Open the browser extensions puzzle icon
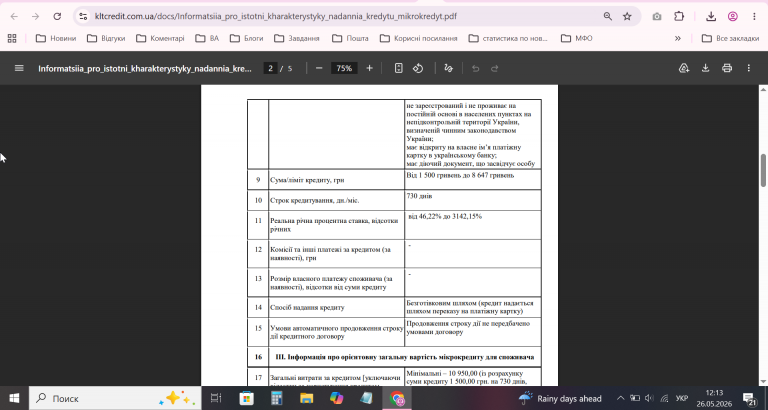The image size is (768, 410). point(679,16)
